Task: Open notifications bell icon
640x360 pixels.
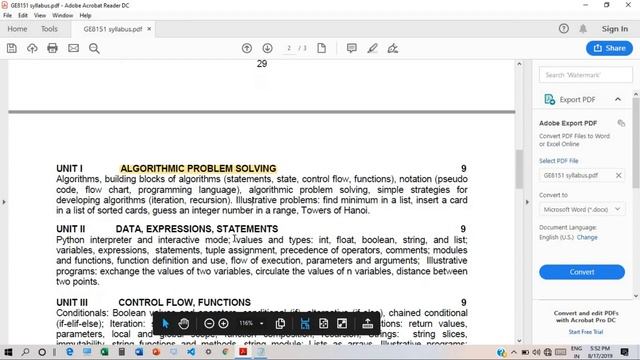Action: tap(583, 29)
